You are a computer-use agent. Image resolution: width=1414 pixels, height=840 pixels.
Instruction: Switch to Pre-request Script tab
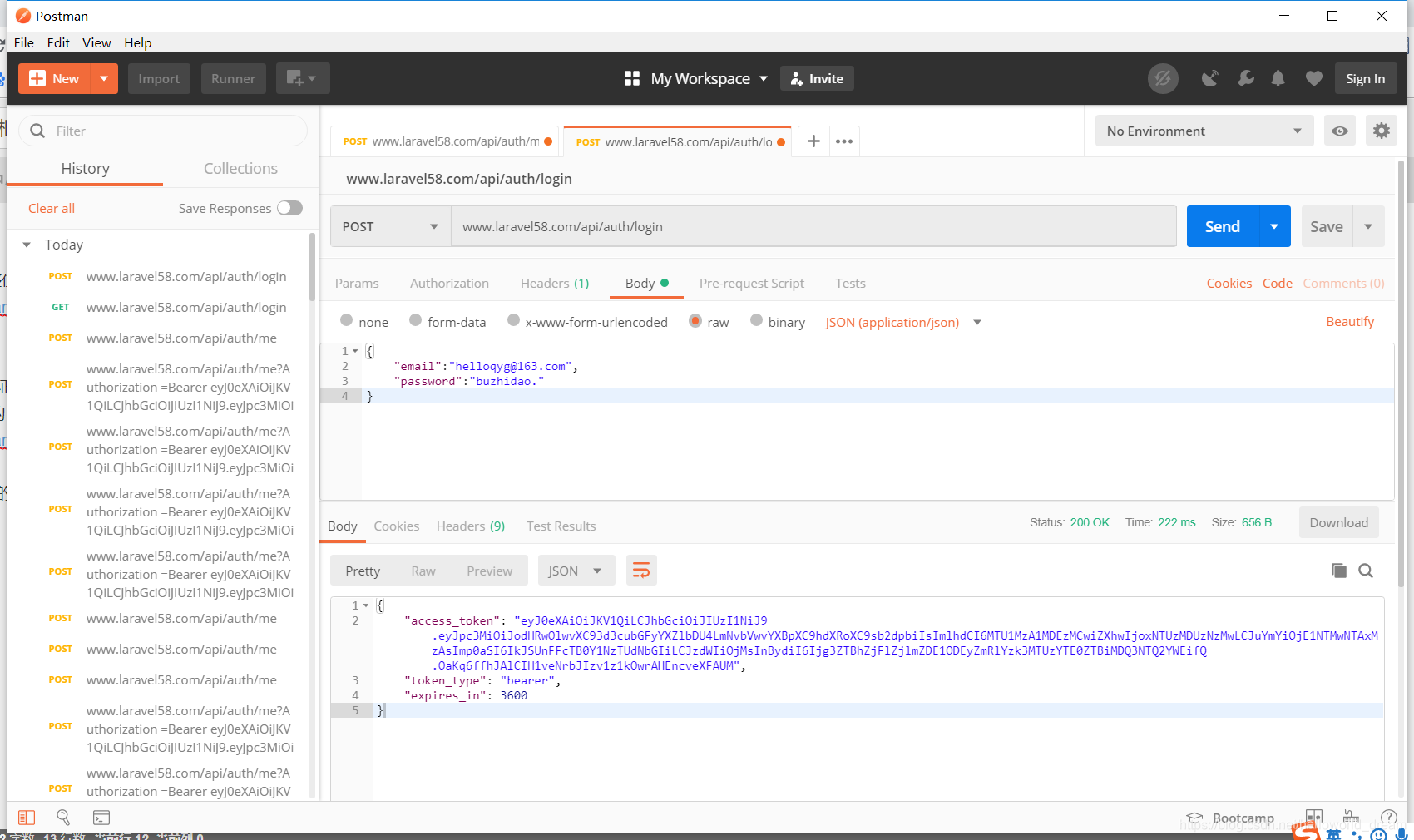pyautogui.click(x=752, y=283)
